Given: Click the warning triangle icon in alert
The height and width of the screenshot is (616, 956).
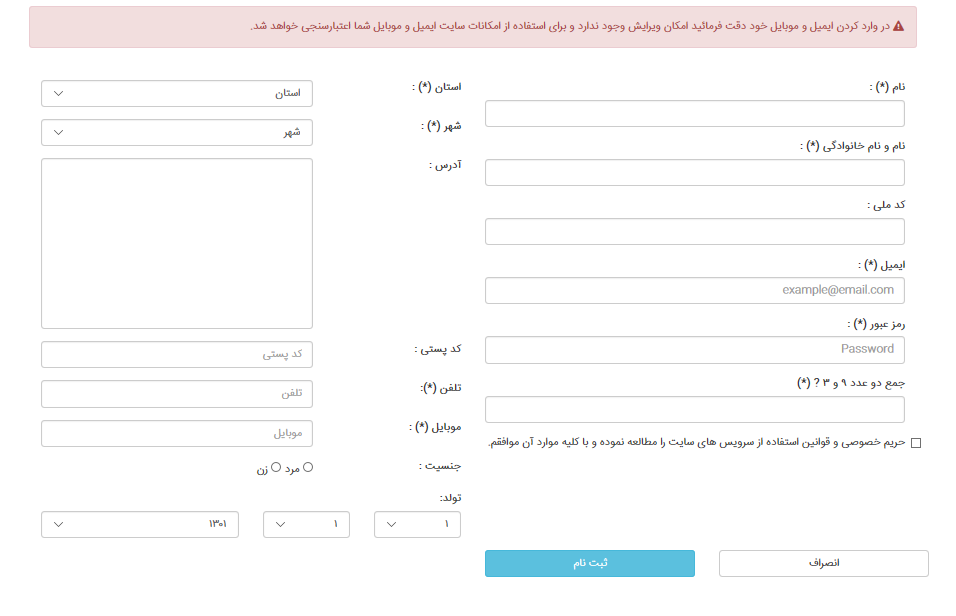Looking at the screenshot, I should pos(898,26).
